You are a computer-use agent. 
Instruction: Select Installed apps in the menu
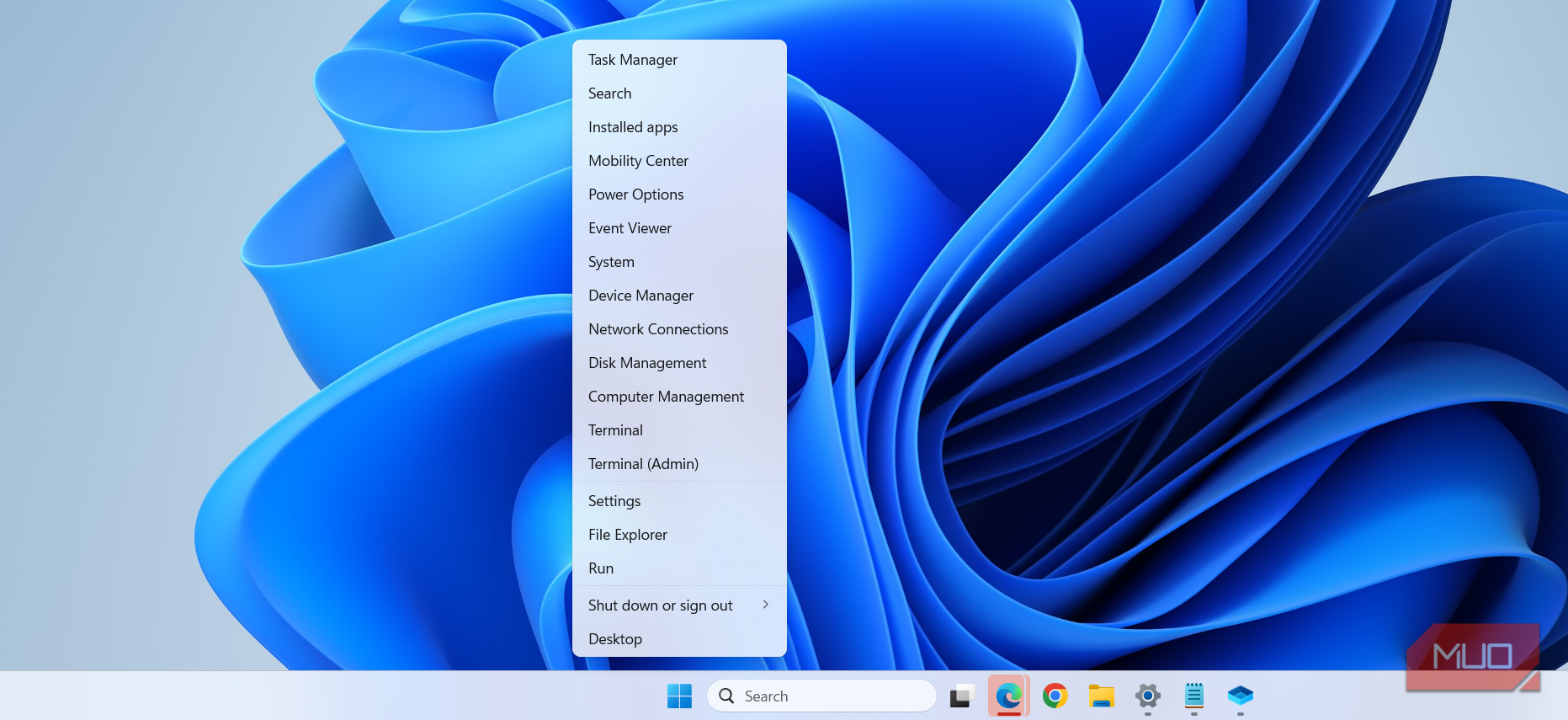(679, 127)
